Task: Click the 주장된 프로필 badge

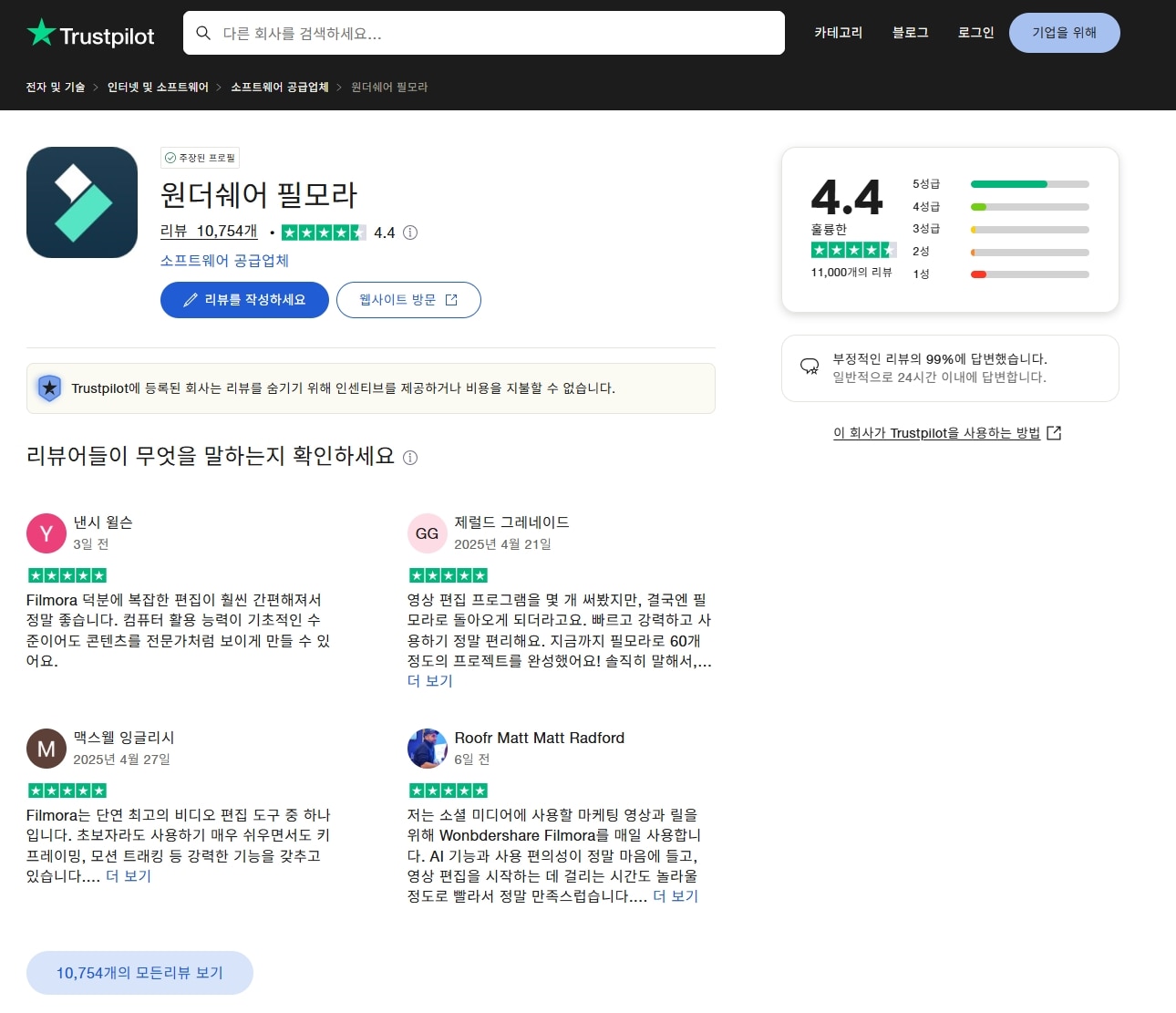Action: (200, 158)
